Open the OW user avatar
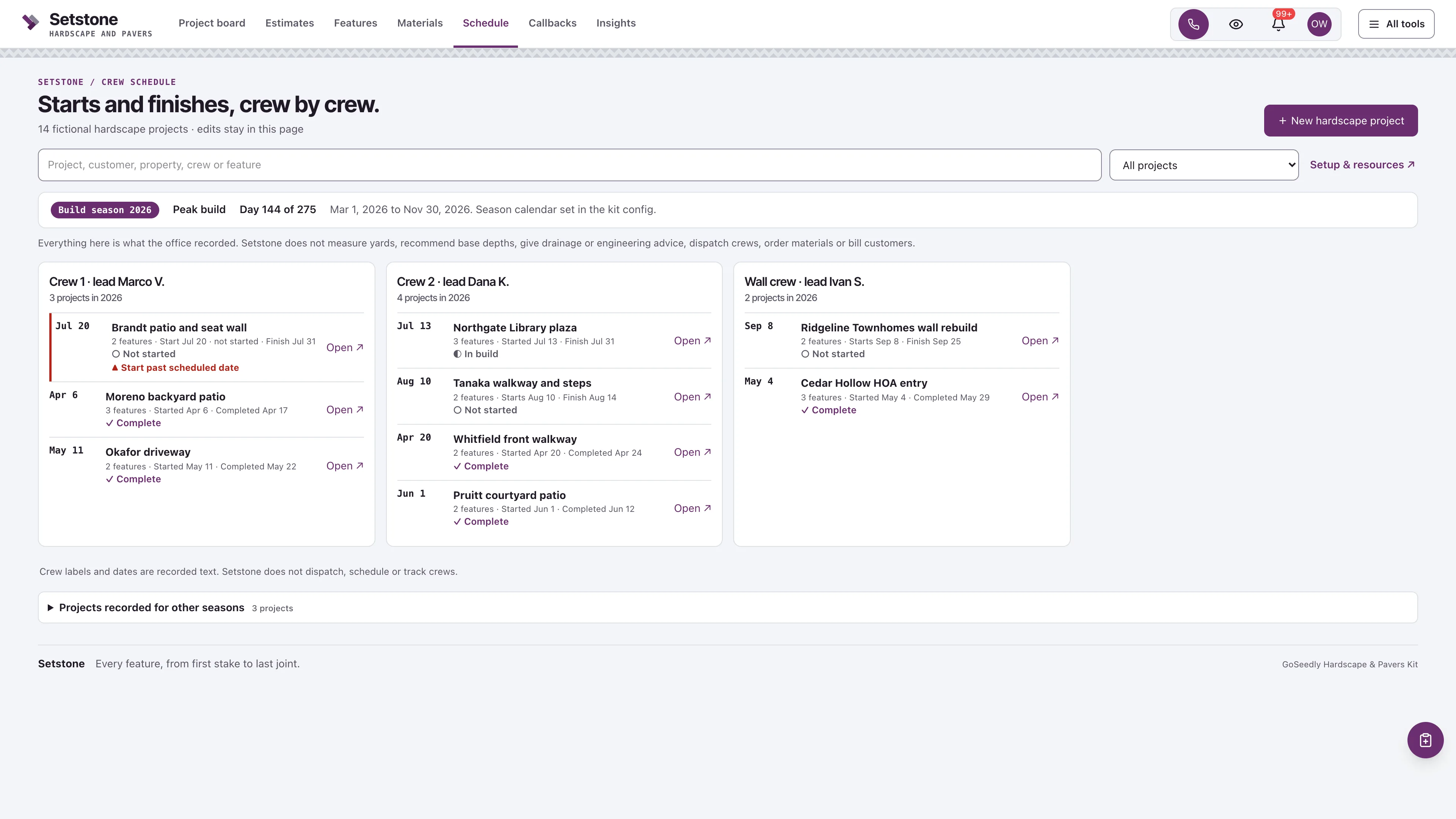 click(x=1319, y=24)
